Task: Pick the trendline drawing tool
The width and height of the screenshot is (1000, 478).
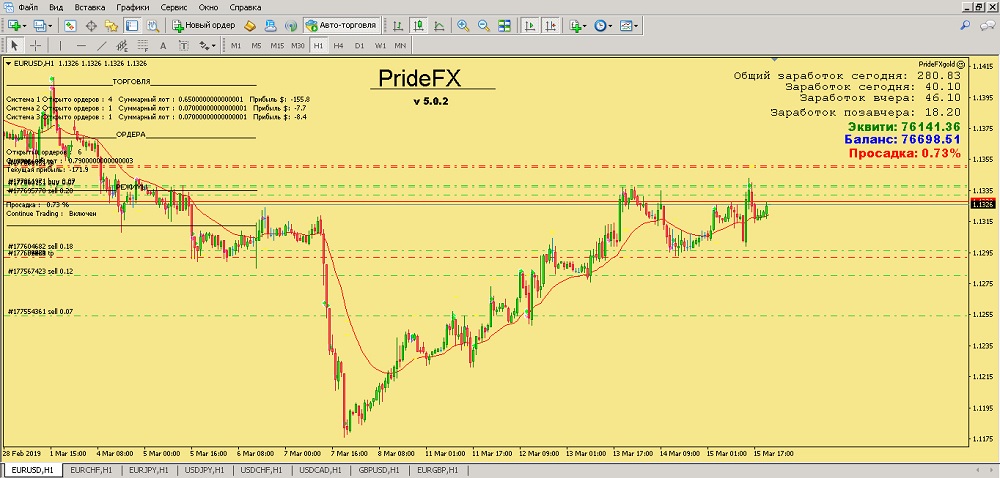Action: (102, 45)
